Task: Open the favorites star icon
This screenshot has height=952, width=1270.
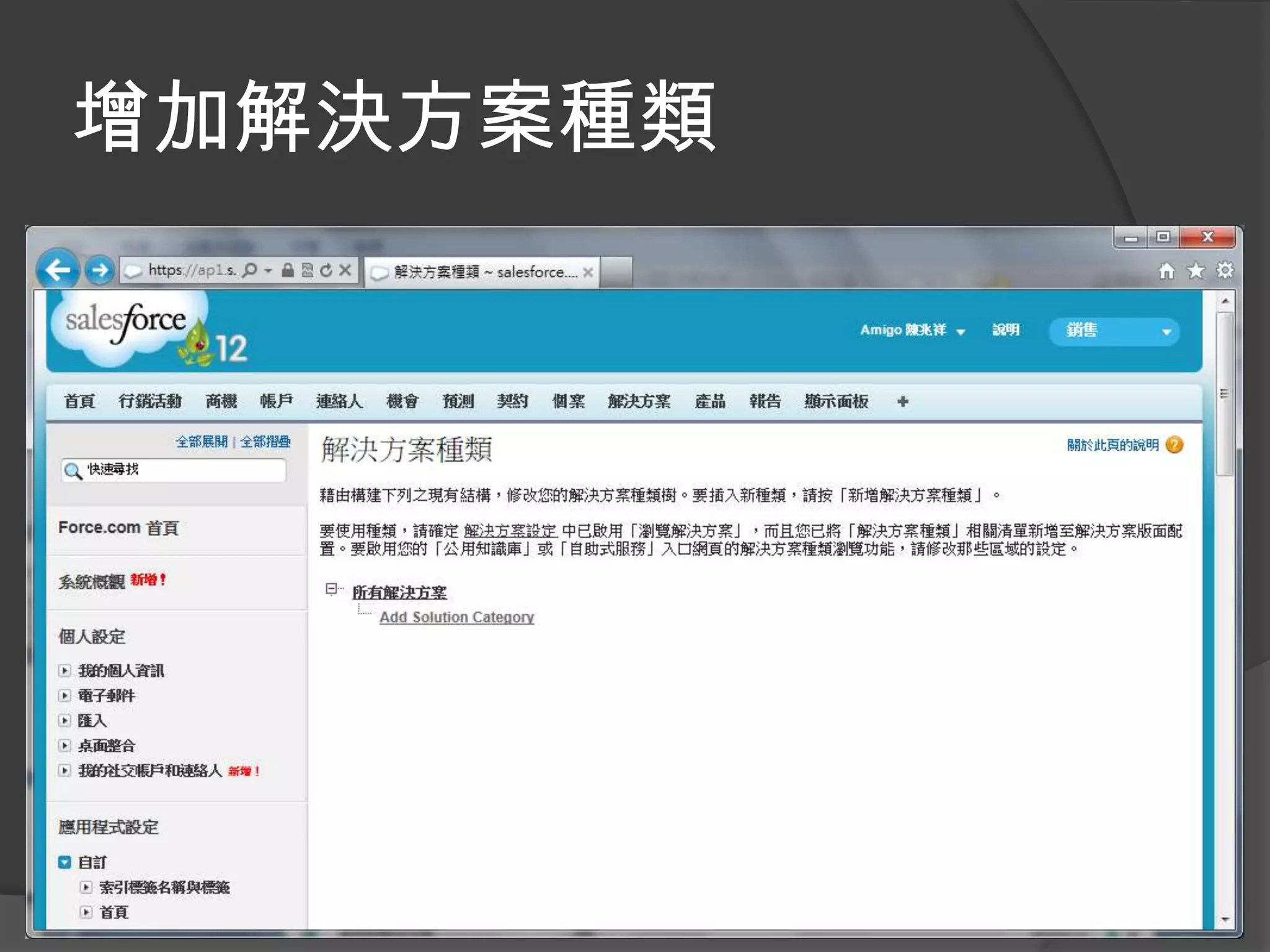Action: [x=1196, y=271]
